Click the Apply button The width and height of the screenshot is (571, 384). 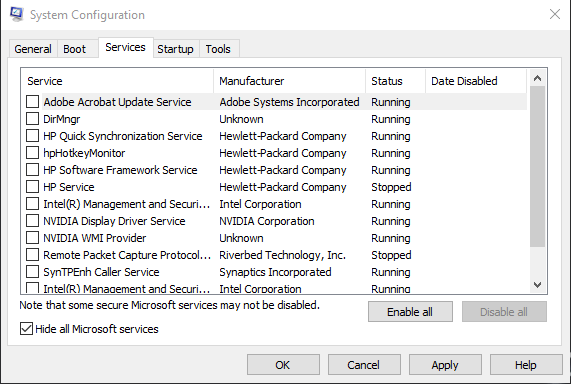(445, 365)
